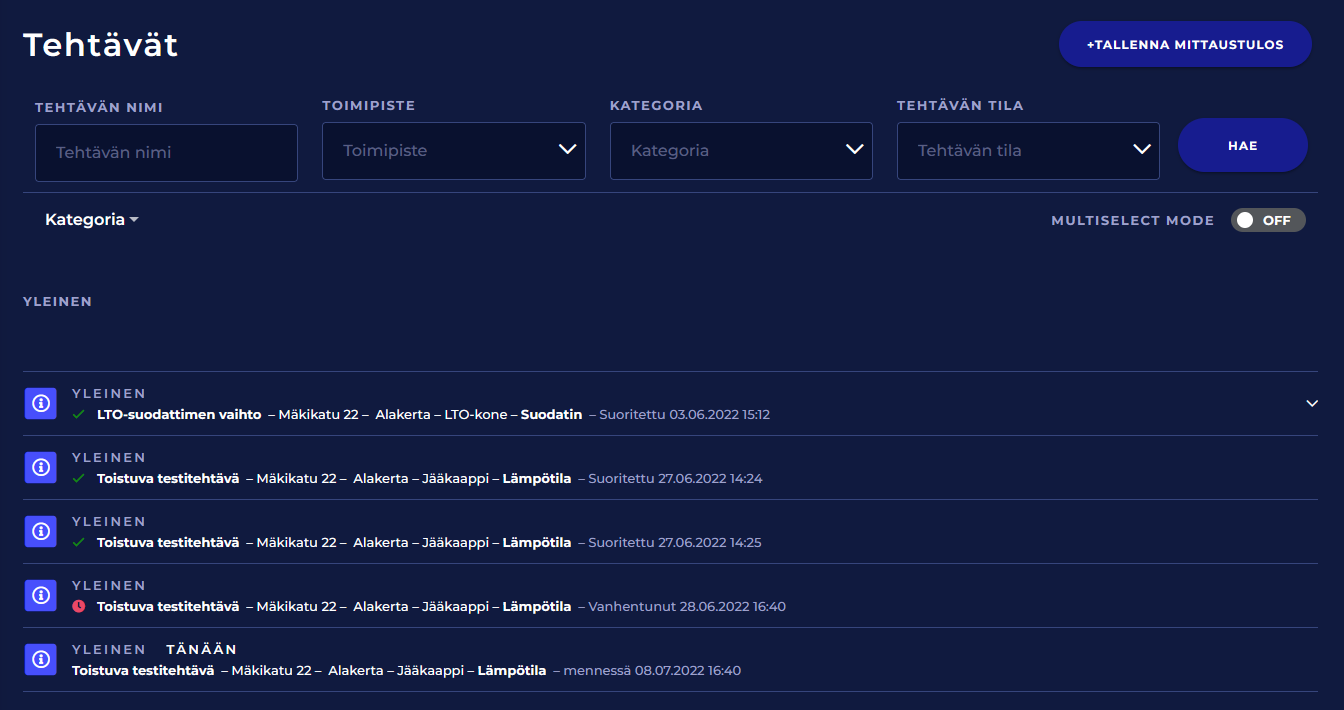Open the Tehtävän tila dropdown
This screenshot has height=710, width=1344.
pyautogui.click(x=1028, y=151)
